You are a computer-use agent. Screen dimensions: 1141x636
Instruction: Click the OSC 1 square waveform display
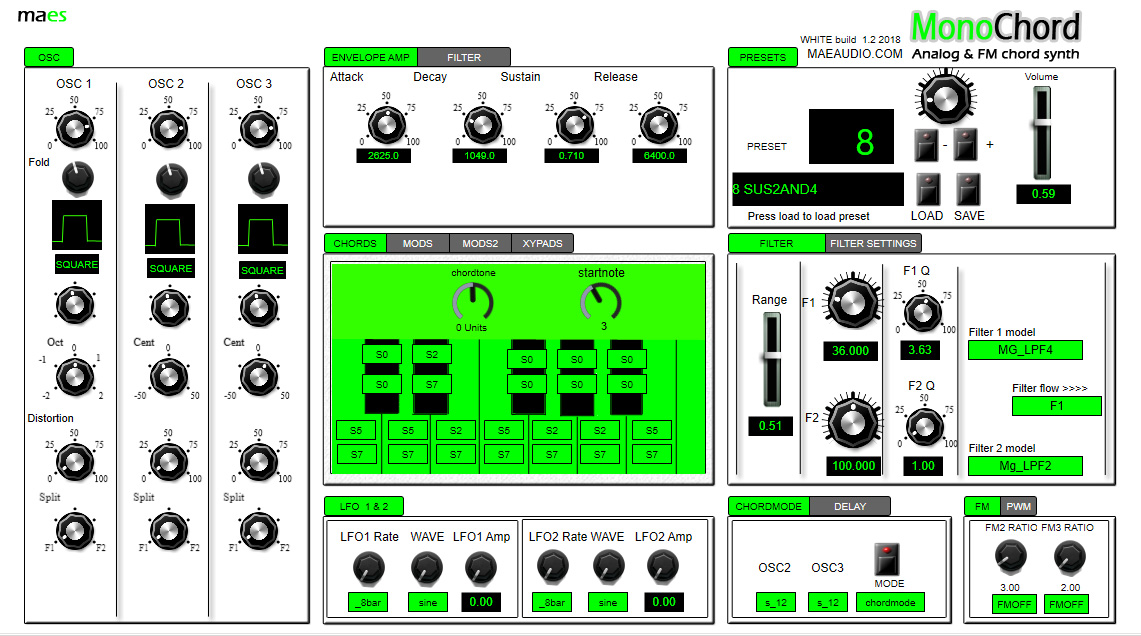pyautogui.click(x=76, y=226)
